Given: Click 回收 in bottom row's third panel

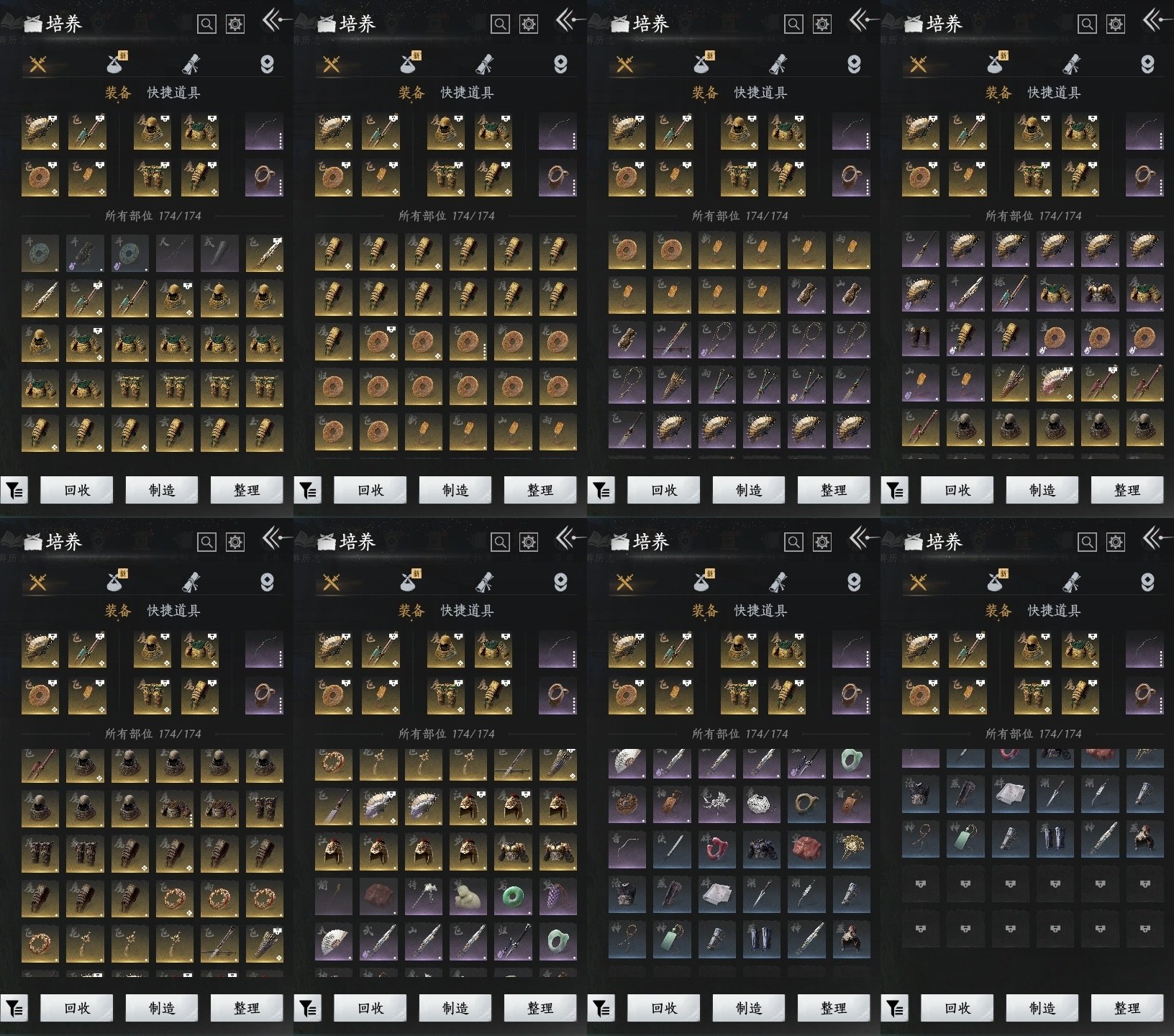Looking at the screenshot, I should click(x=663, y=1008).
